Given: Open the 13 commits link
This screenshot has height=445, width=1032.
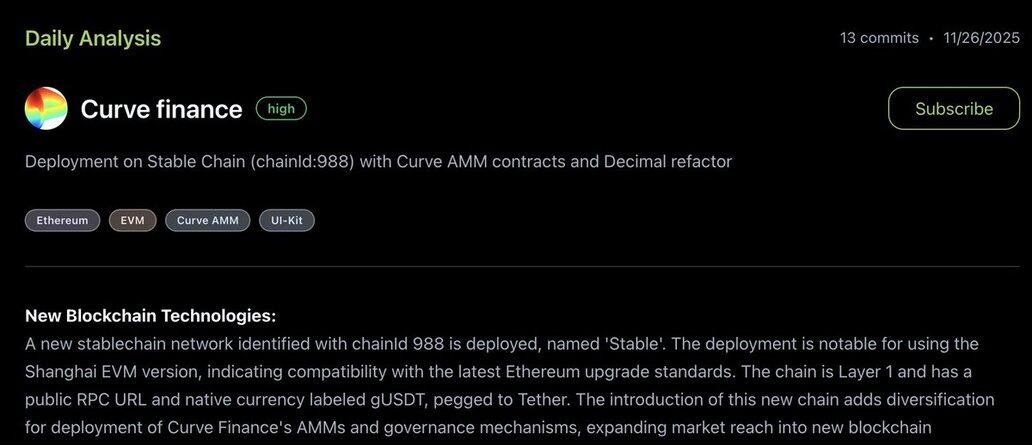Looking at the screenshot, I should pos(879,38).
